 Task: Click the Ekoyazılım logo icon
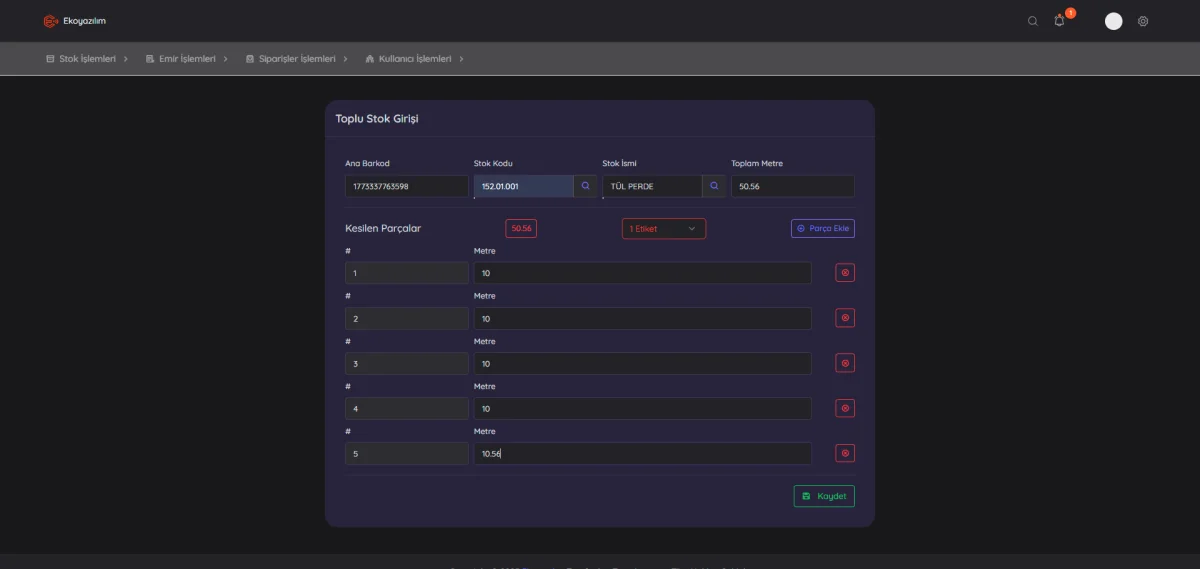(x=51, y=21)
